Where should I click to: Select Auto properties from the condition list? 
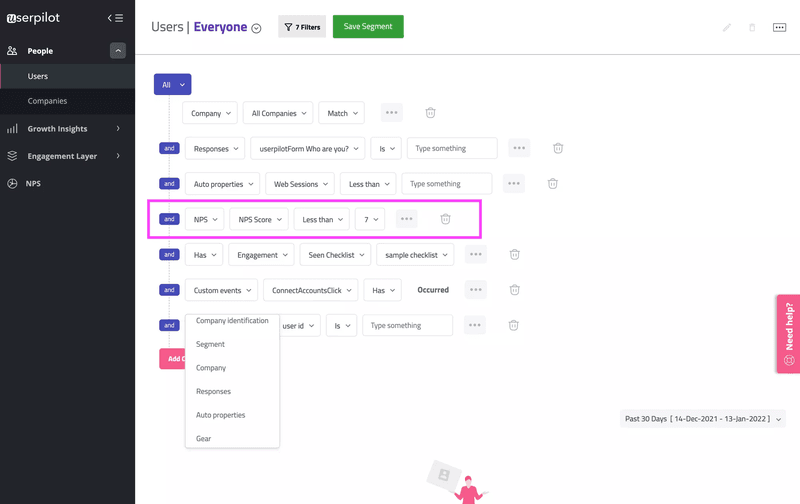[220, 415]
